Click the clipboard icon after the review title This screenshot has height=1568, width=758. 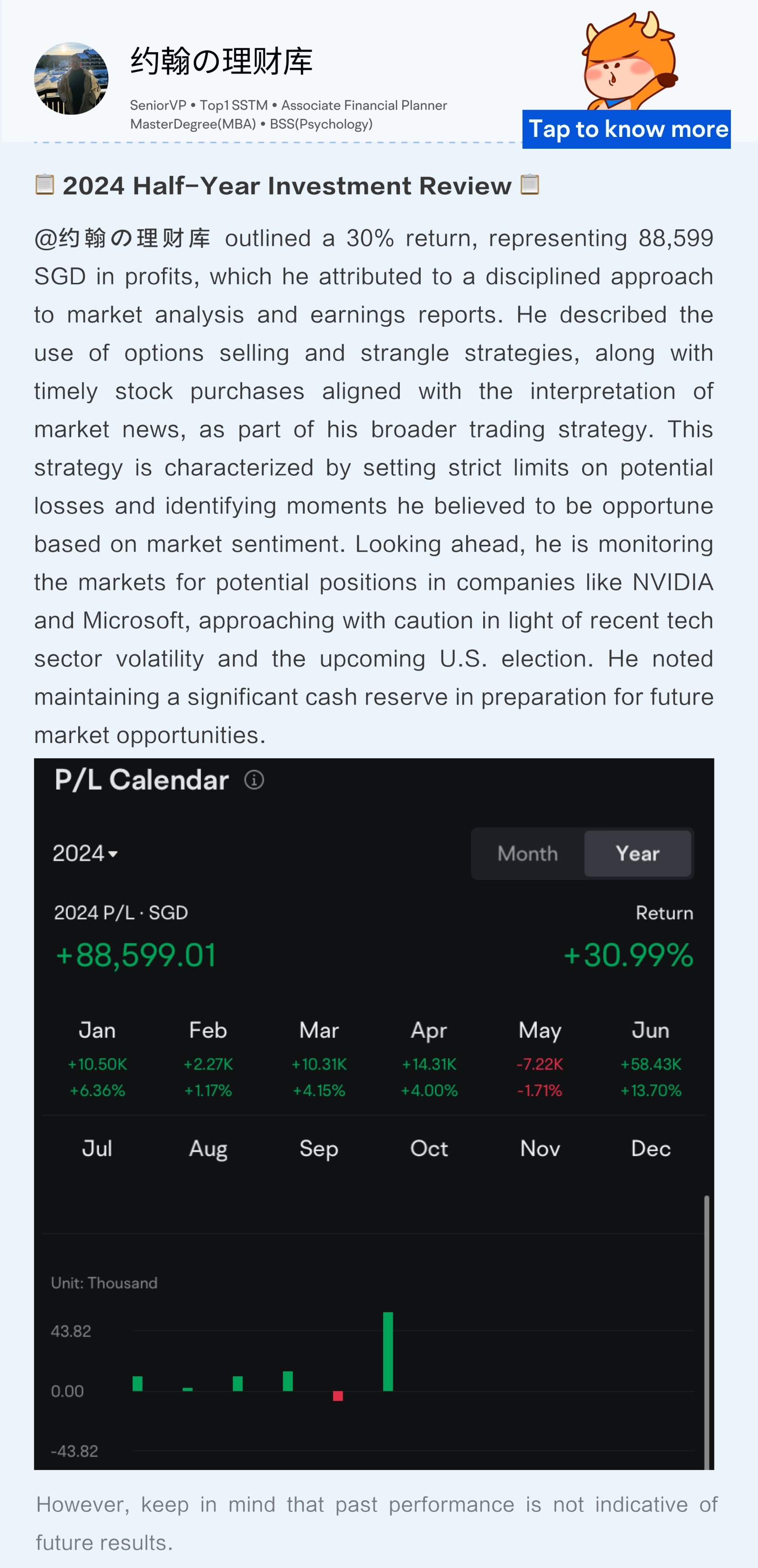530,184
